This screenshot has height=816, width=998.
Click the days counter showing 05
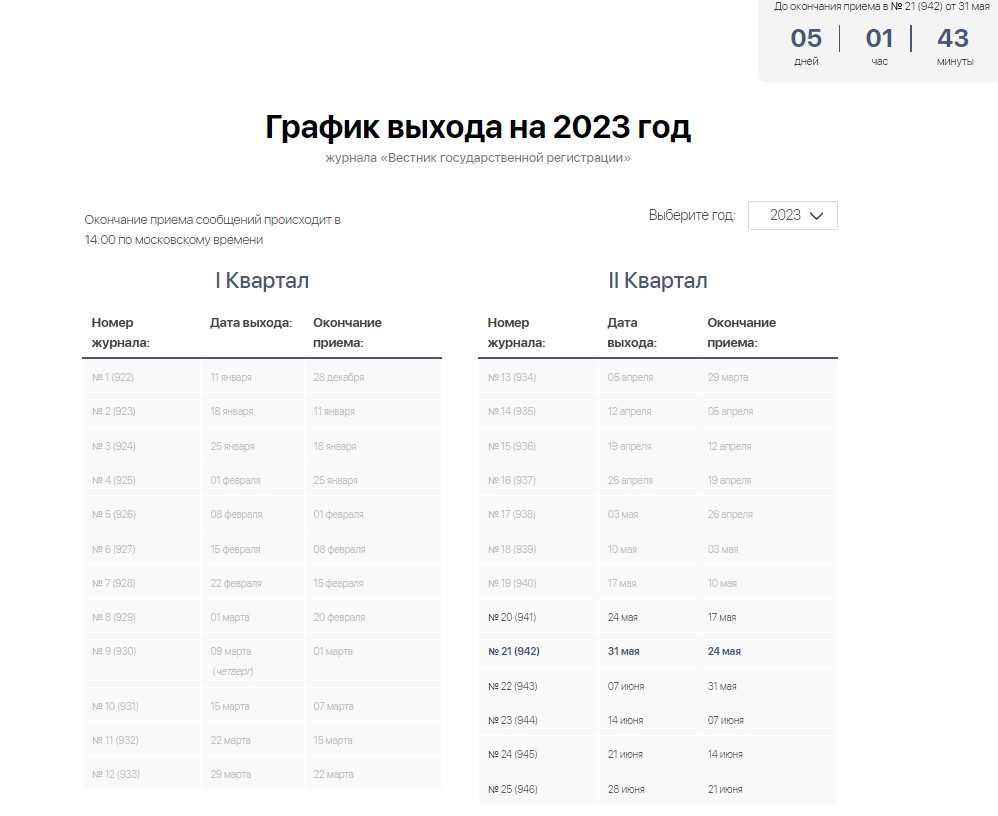click(806, 39)
